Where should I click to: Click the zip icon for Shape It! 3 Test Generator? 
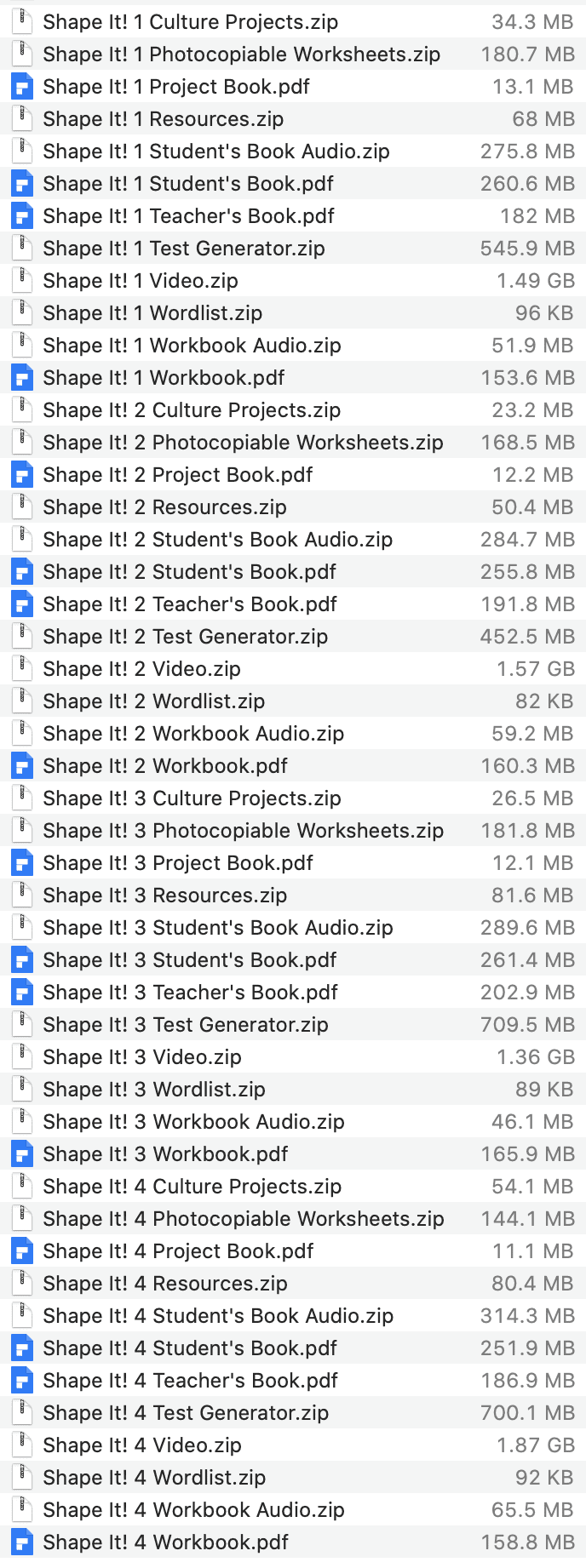[x=21, y=1024]
